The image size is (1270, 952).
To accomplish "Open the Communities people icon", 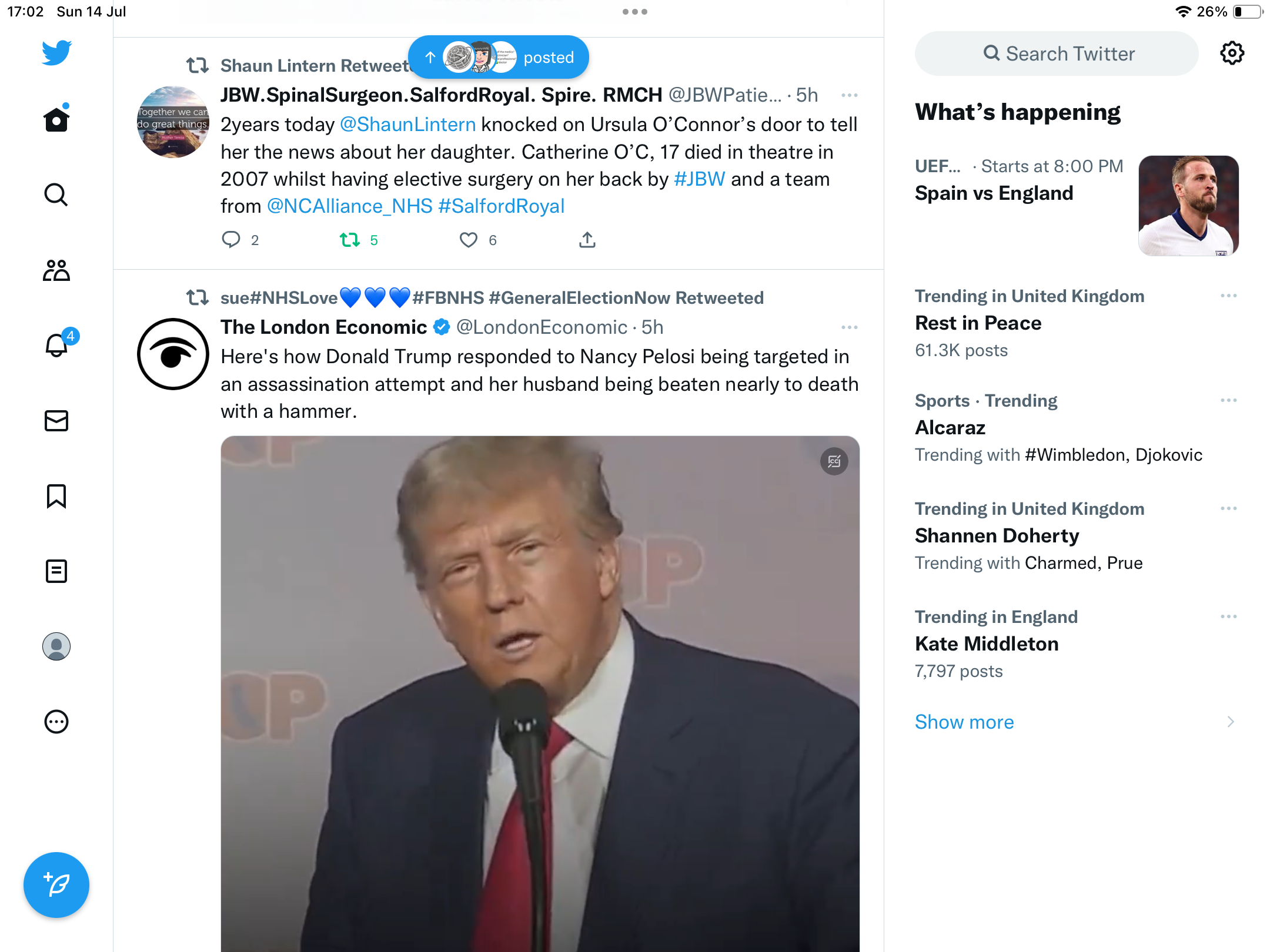I will [x=56, y=270].
